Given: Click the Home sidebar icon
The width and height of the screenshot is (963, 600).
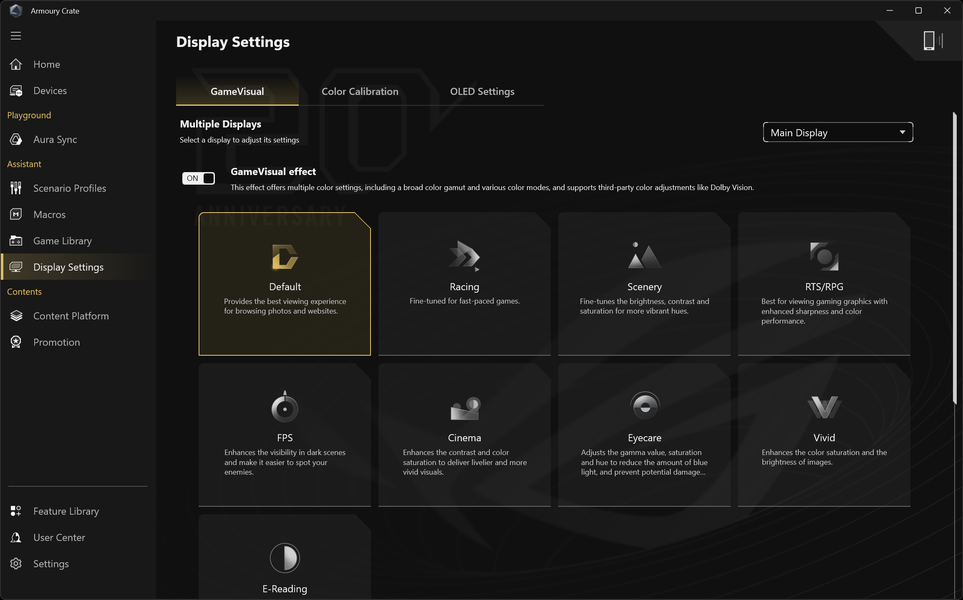Looking at the screenshot, I should click(x=16, y=64).
